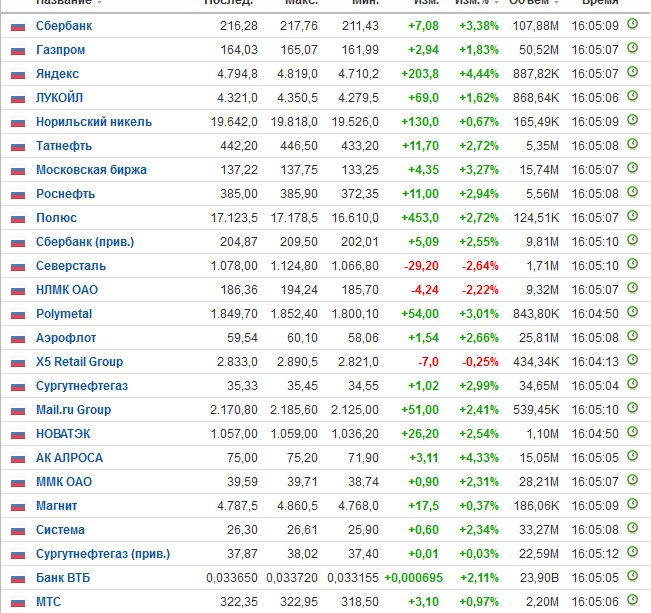
Task: Click the clock icon in Банк ВТБ row
Action: coord(632,576)
